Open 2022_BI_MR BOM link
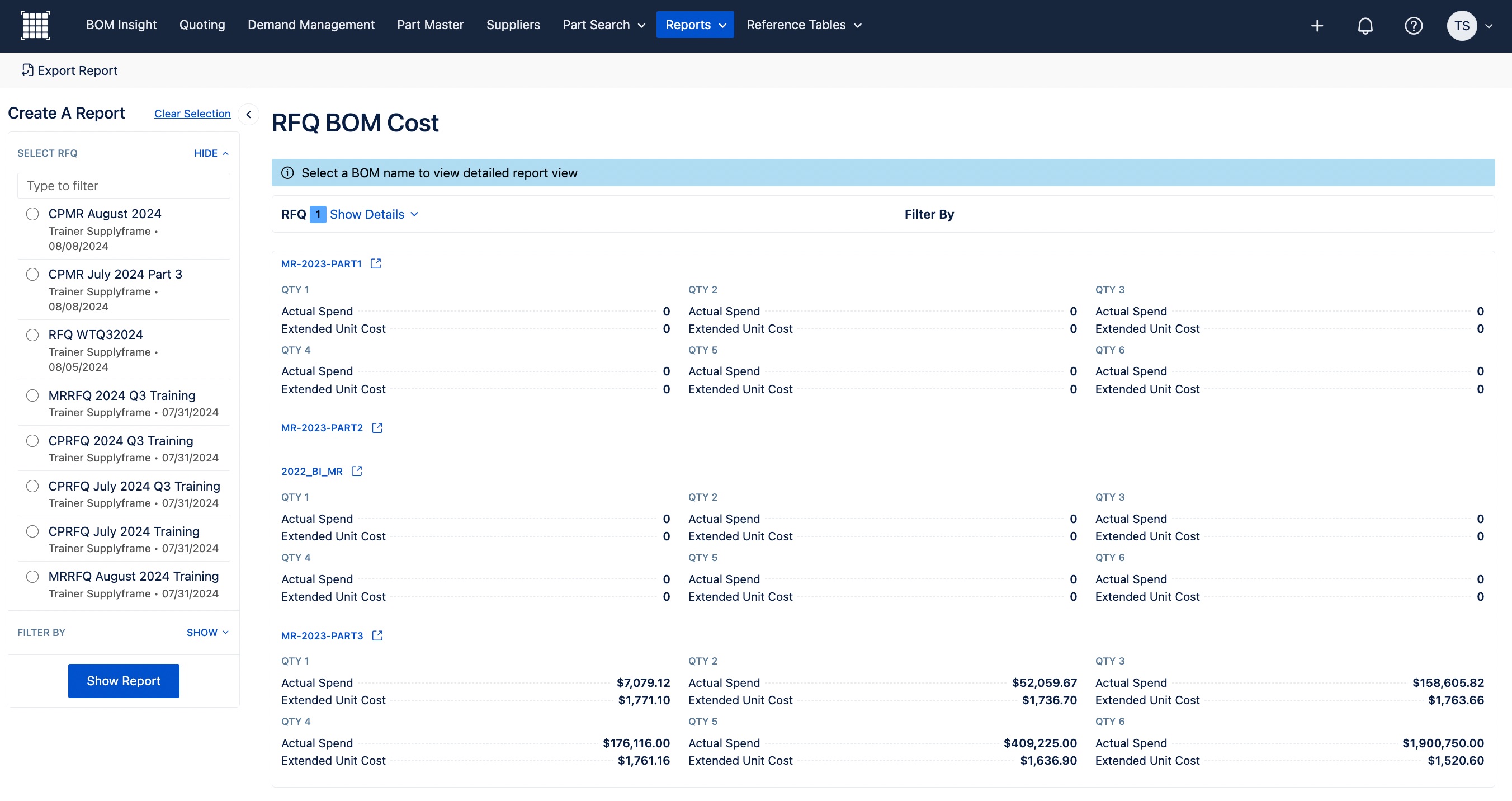 pyautogui.click(x=311, y=471)
